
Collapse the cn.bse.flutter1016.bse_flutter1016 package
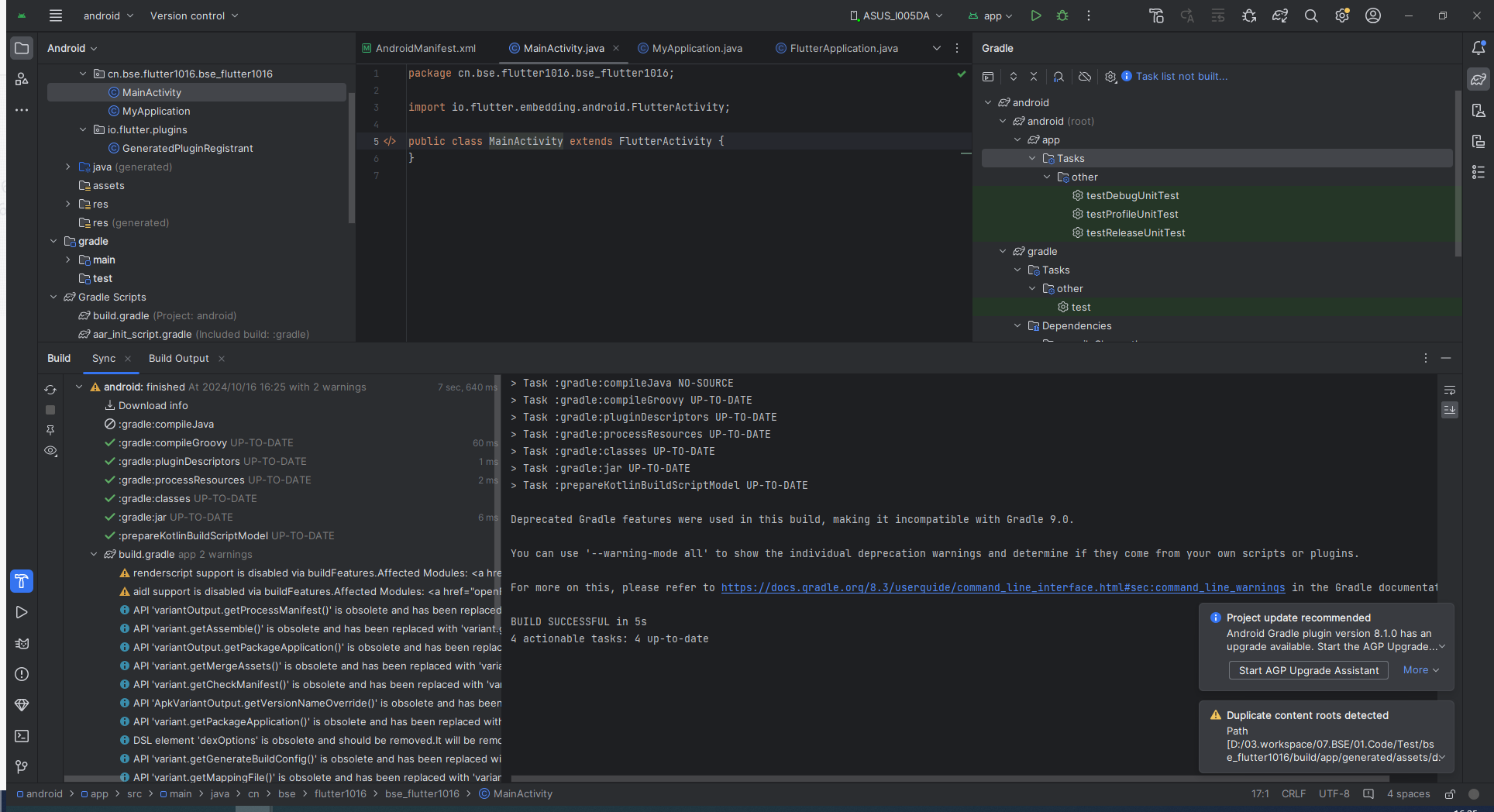tap(83, 74)
